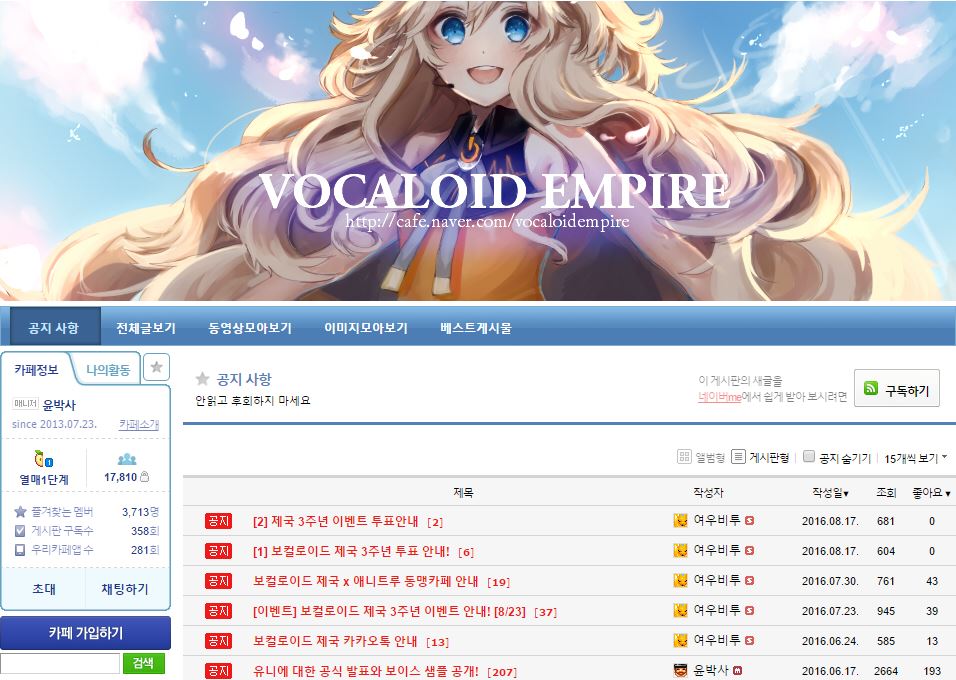
Task: Click the cafe search input field
Action: pos(60,664)
